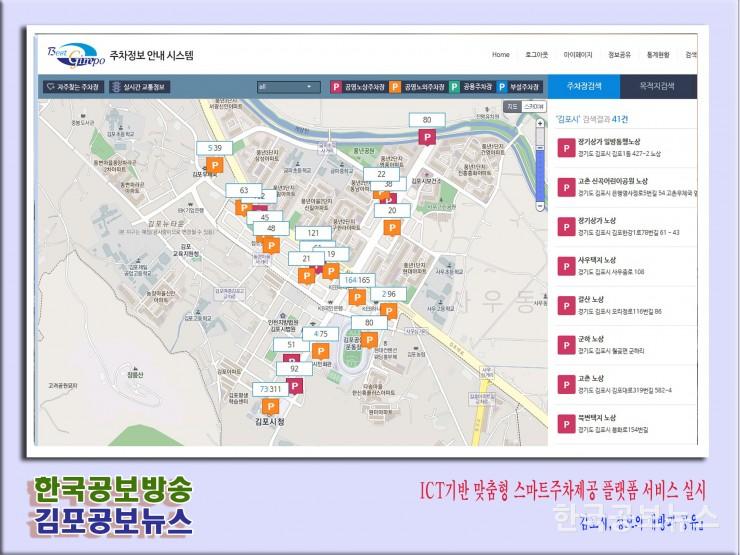Viewport: 740px width, 555px height.
Task: Click orange P marker under the 48 label
Action: [x=271, y=245]
